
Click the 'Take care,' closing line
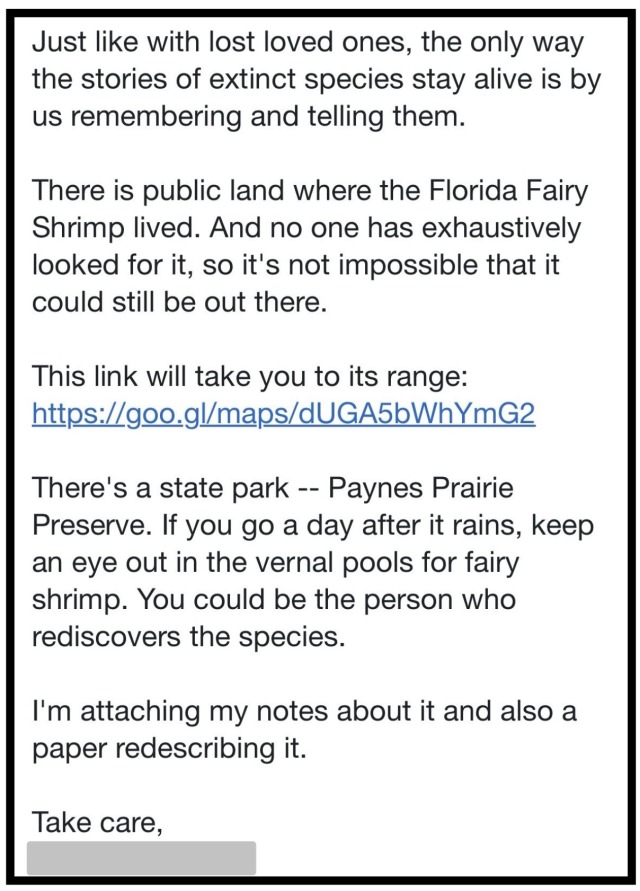tap(97, 822)
